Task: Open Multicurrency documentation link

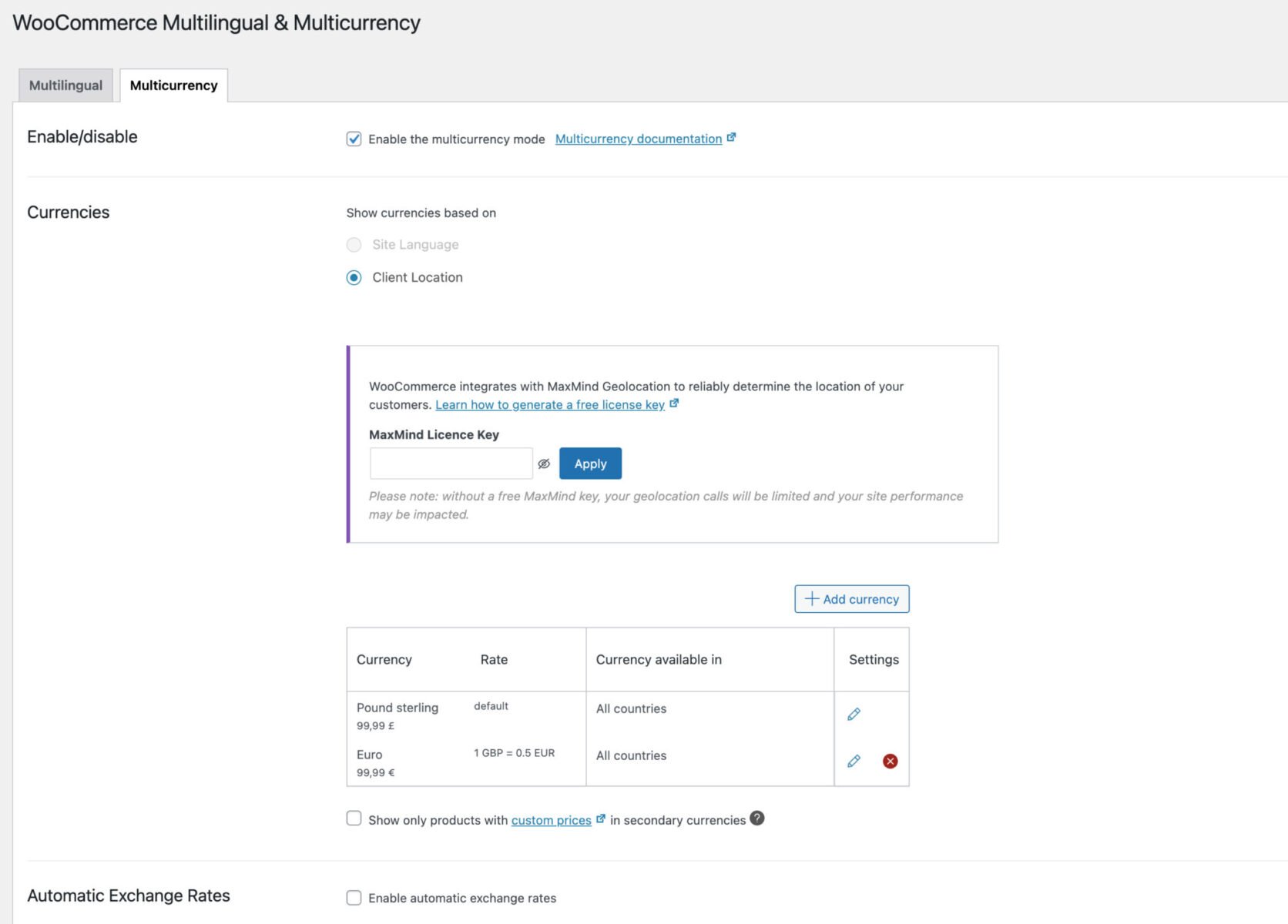Action: click(x=639, y=139)
